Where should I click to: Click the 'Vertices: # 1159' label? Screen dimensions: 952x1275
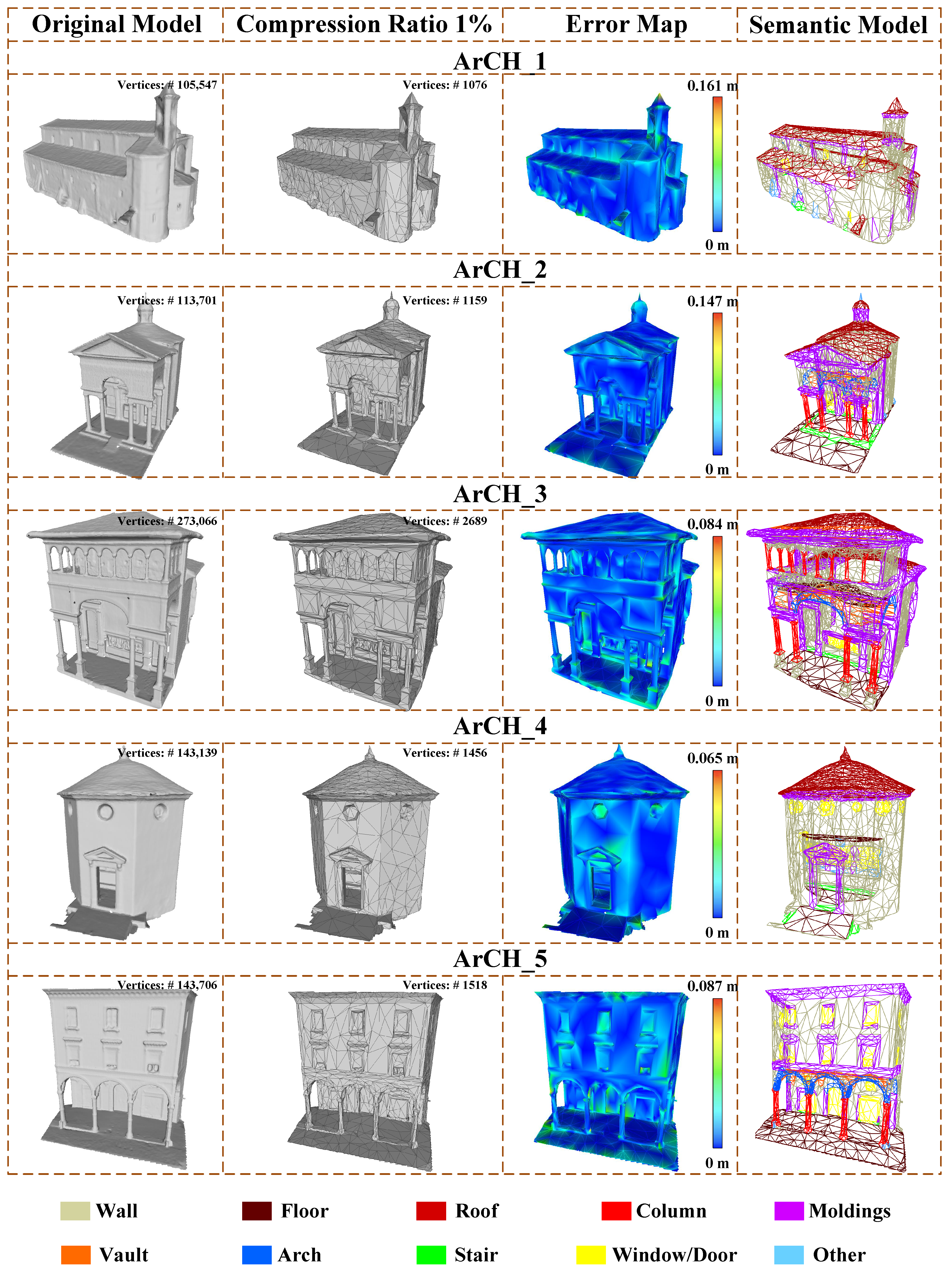[445, 300]
